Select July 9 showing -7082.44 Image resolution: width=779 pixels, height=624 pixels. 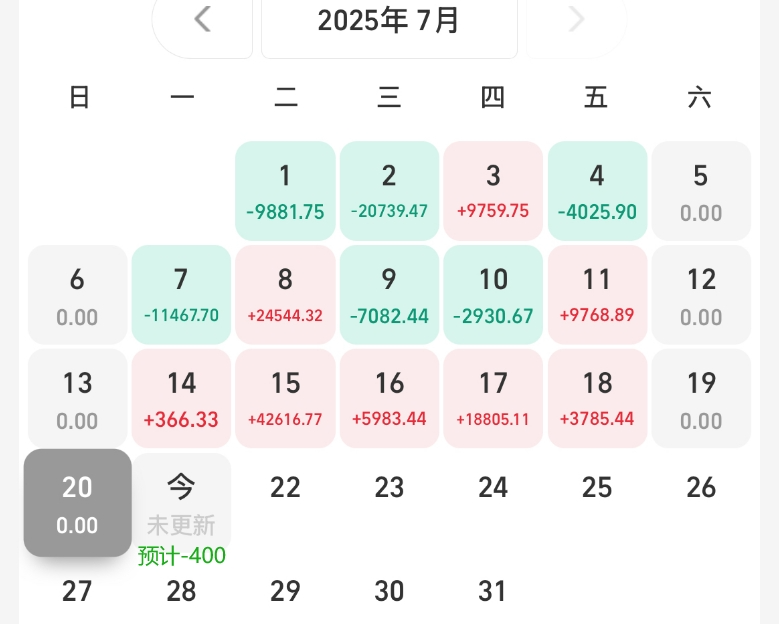tap(390, 295)
